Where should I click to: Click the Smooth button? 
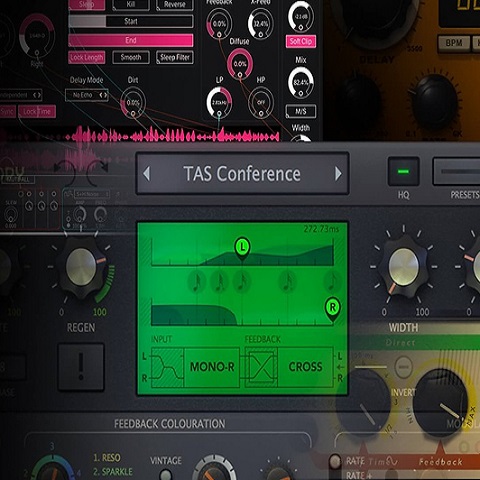(131, 57)
